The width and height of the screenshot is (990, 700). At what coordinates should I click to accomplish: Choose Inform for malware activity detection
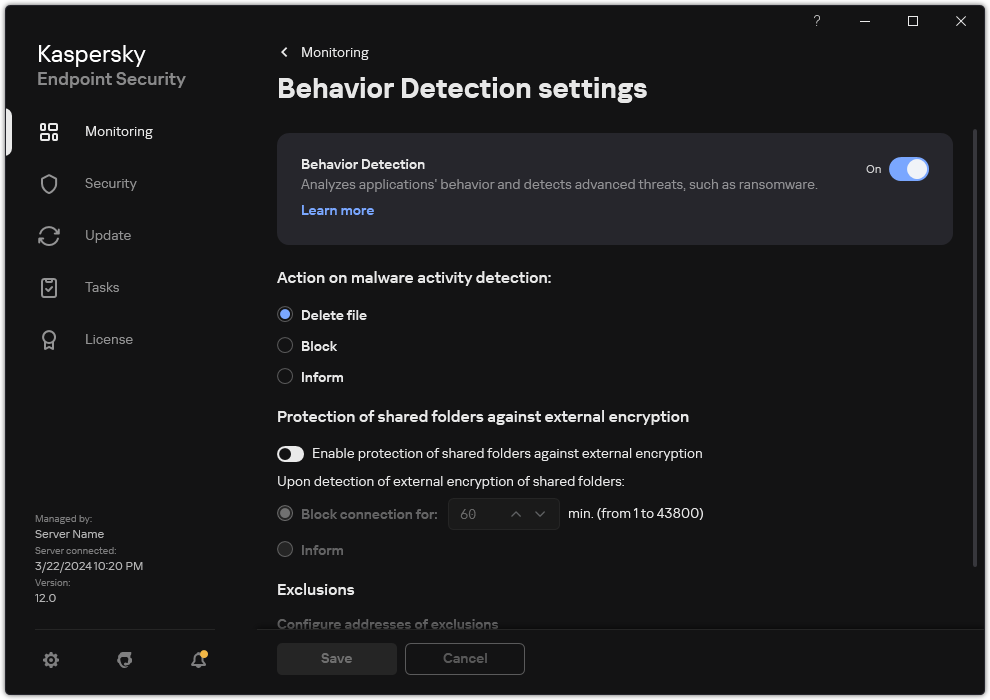pos(284,377)
